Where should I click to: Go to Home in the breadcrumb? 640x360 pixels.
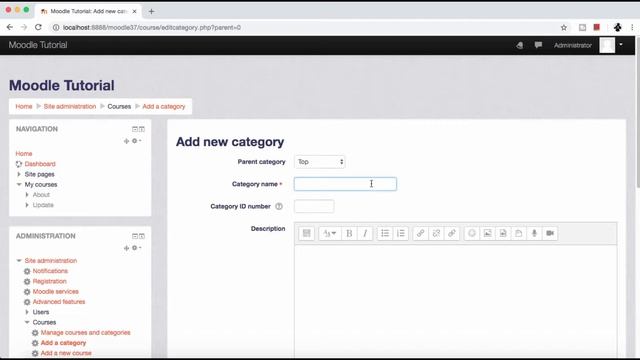(24, 107)
